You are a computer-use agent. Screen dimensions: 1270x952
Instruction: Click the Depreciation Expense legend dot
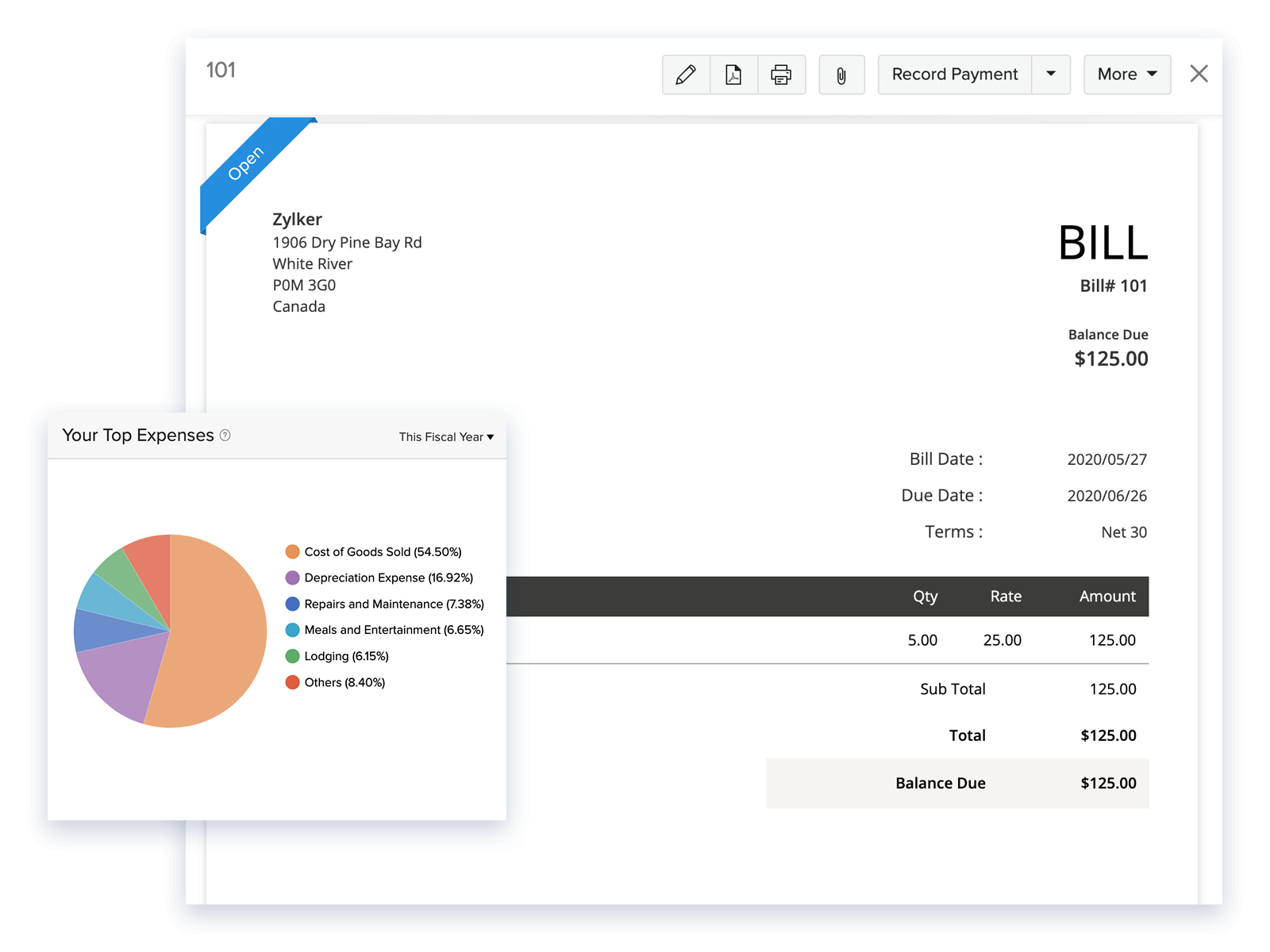[292, 578]
